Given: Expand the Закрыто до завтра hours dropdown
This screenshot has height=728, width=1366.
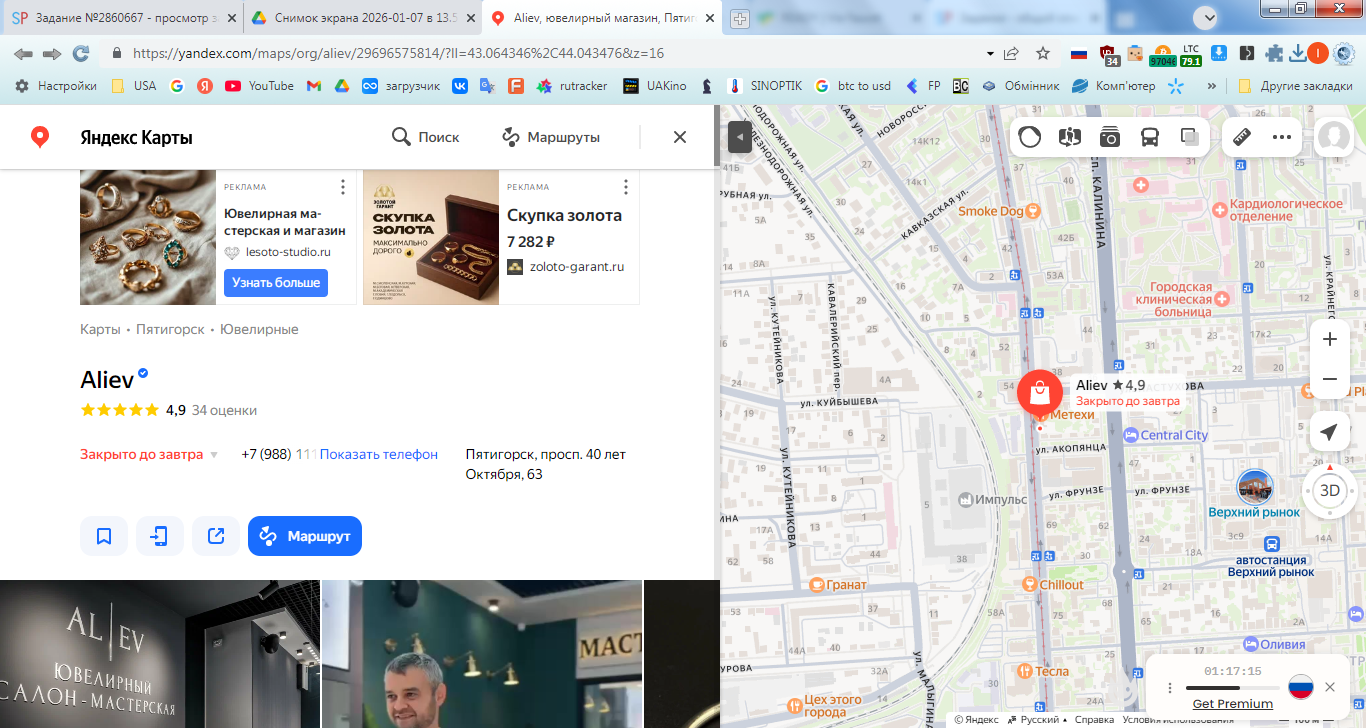Looking at the screenshot, I should pos(149,454).
